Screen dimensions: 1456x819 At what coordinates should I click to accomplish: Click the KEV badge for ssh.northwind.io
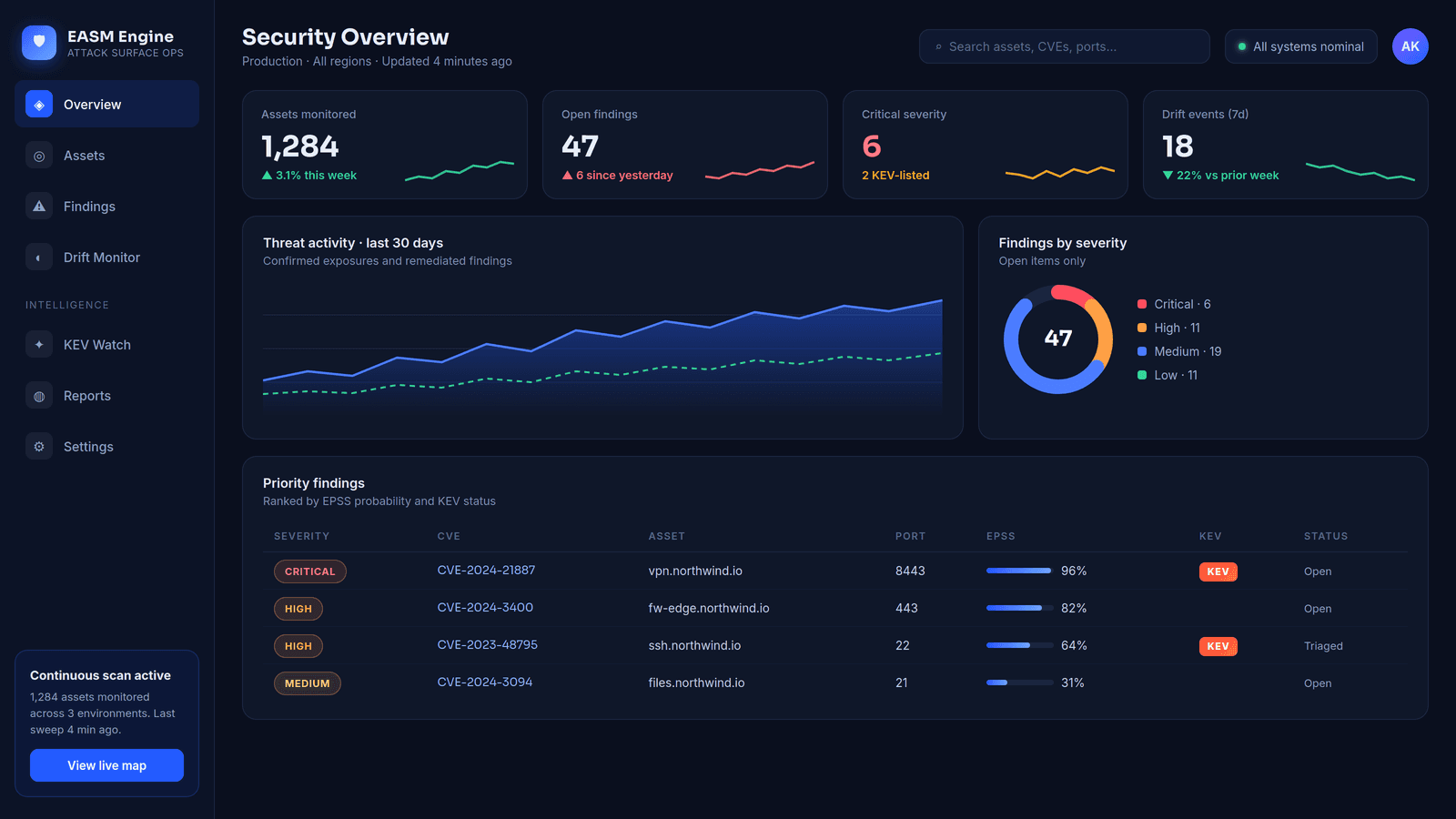pos(1218,646)
